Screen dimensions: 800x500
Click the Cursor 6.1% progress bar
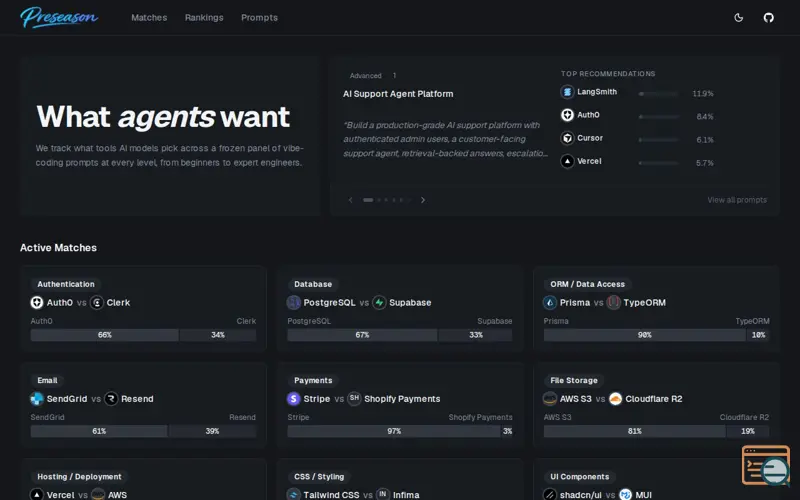coord(659,140)
